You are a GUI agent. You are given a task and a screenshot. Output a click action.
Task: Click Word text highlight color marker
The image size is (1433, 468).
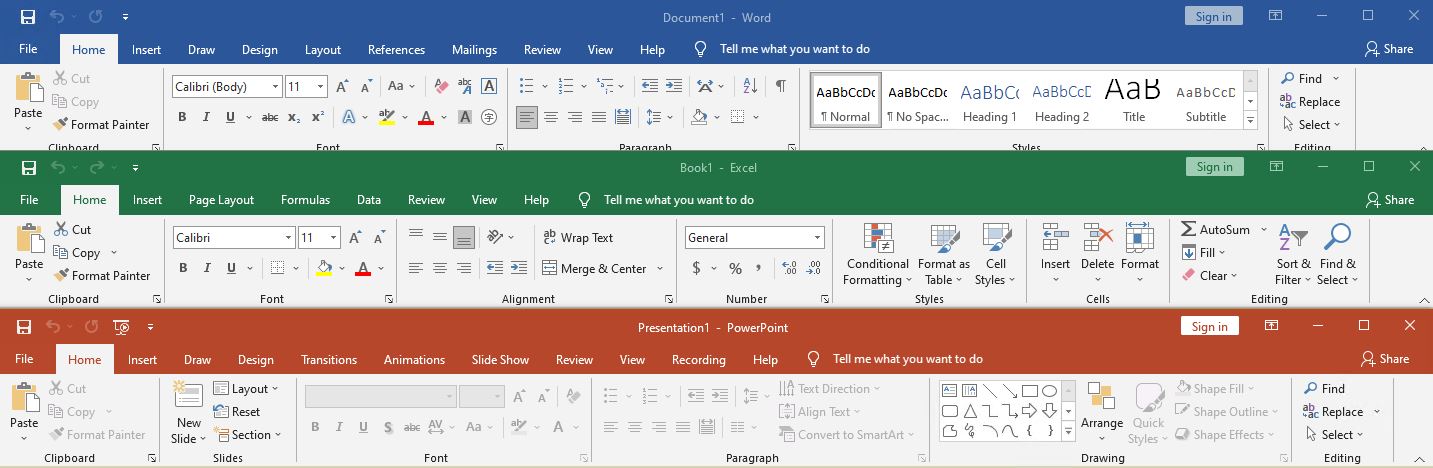387,117
